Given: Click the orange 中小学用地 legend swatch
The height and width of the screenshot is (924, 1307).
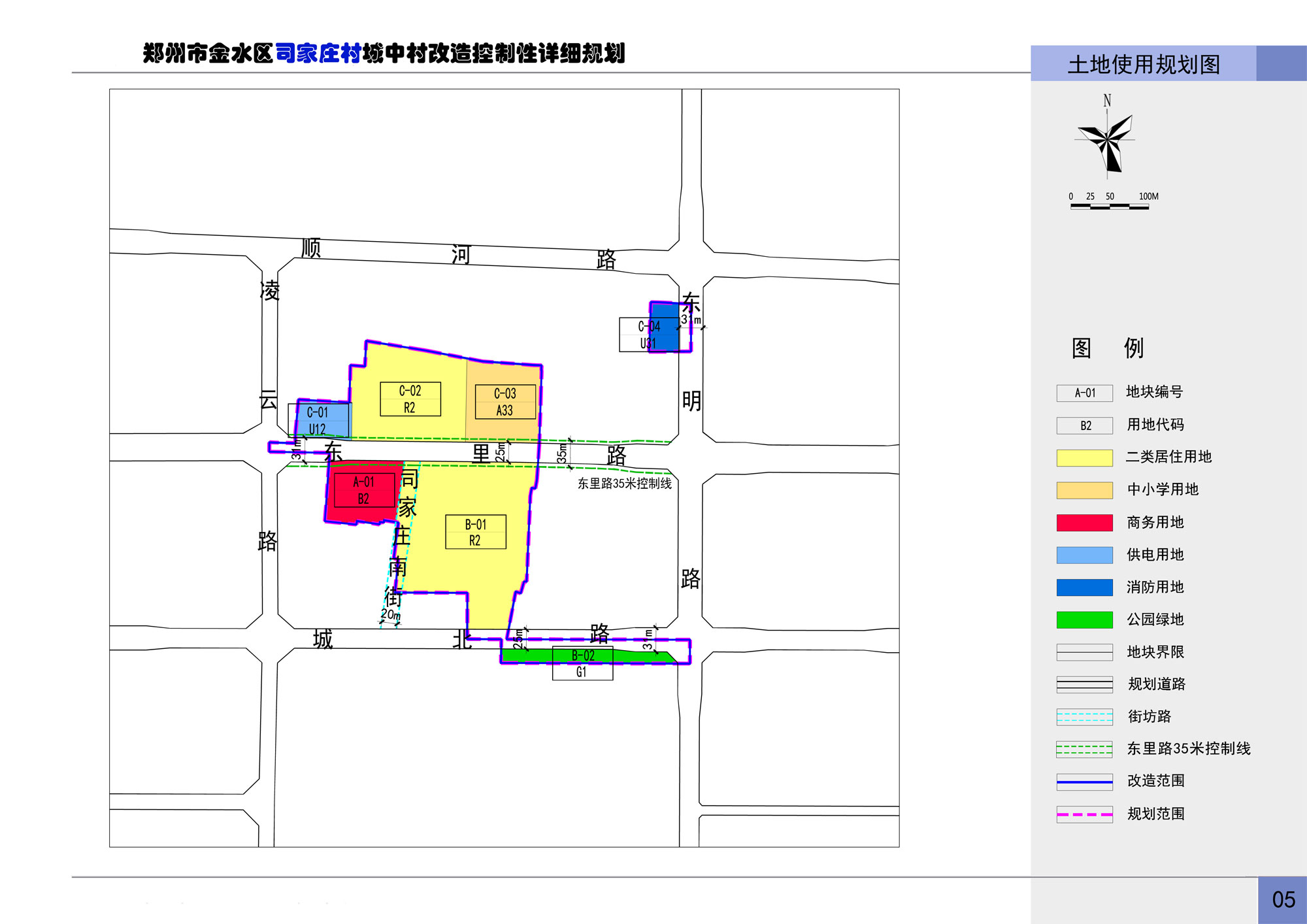Looking at the screenshot, I should coord(1084,490).
